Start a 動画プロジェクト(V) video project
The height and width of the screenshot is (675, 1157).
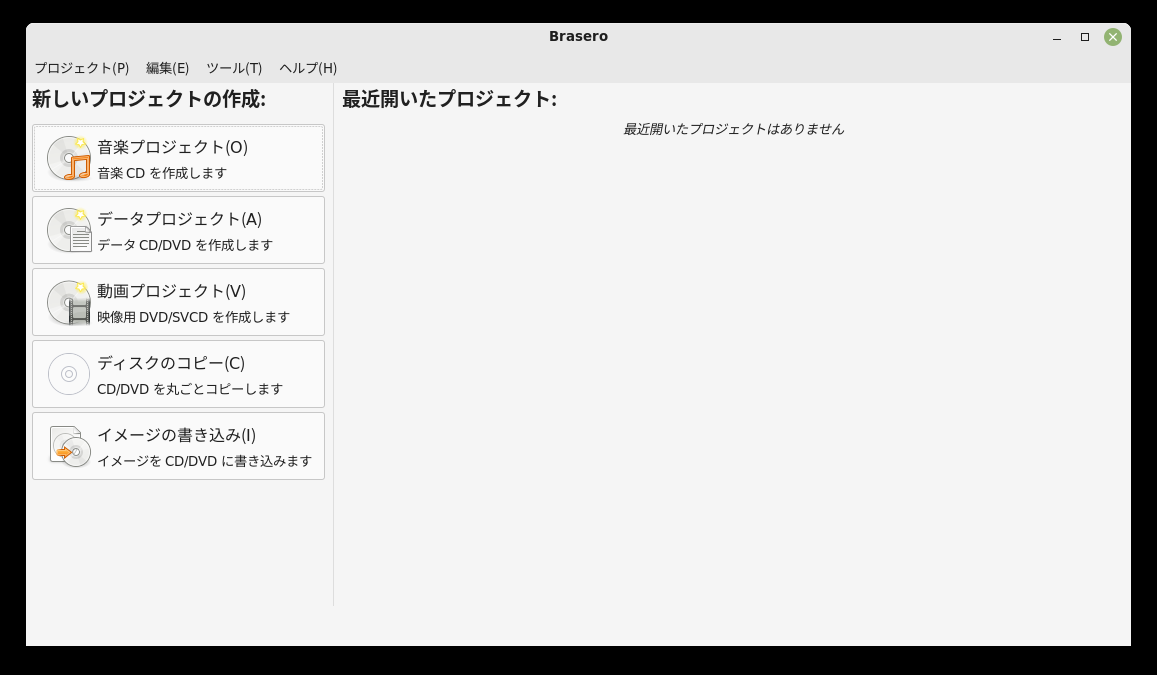(179, 302)
